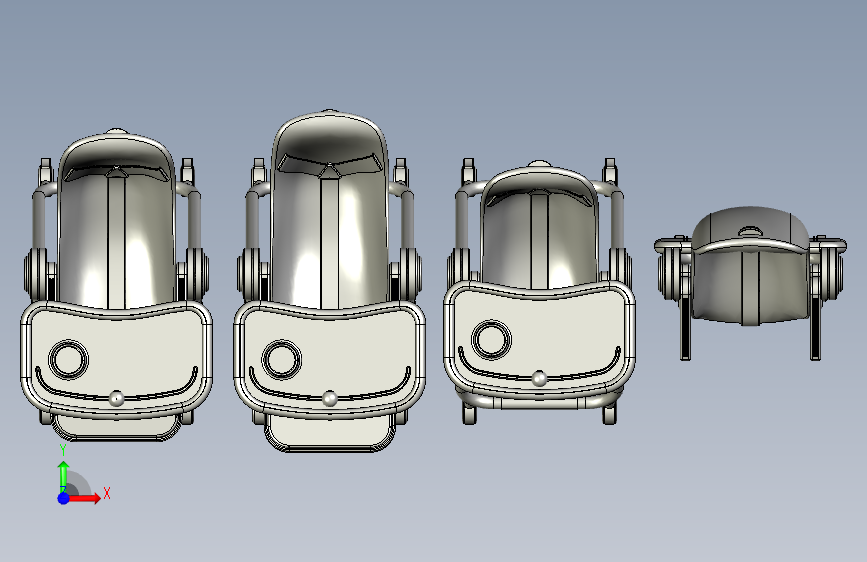Select the model with the tallest canopy
The height and width of the screenshot is (562, 867).
pyautogui.click(x=330, y=281)
